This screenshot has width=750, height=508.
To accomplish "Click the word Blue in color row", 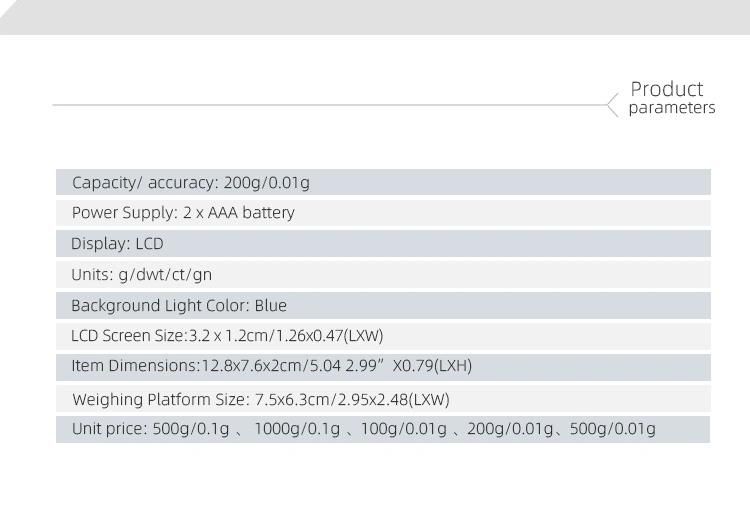I will coord(270,305).
